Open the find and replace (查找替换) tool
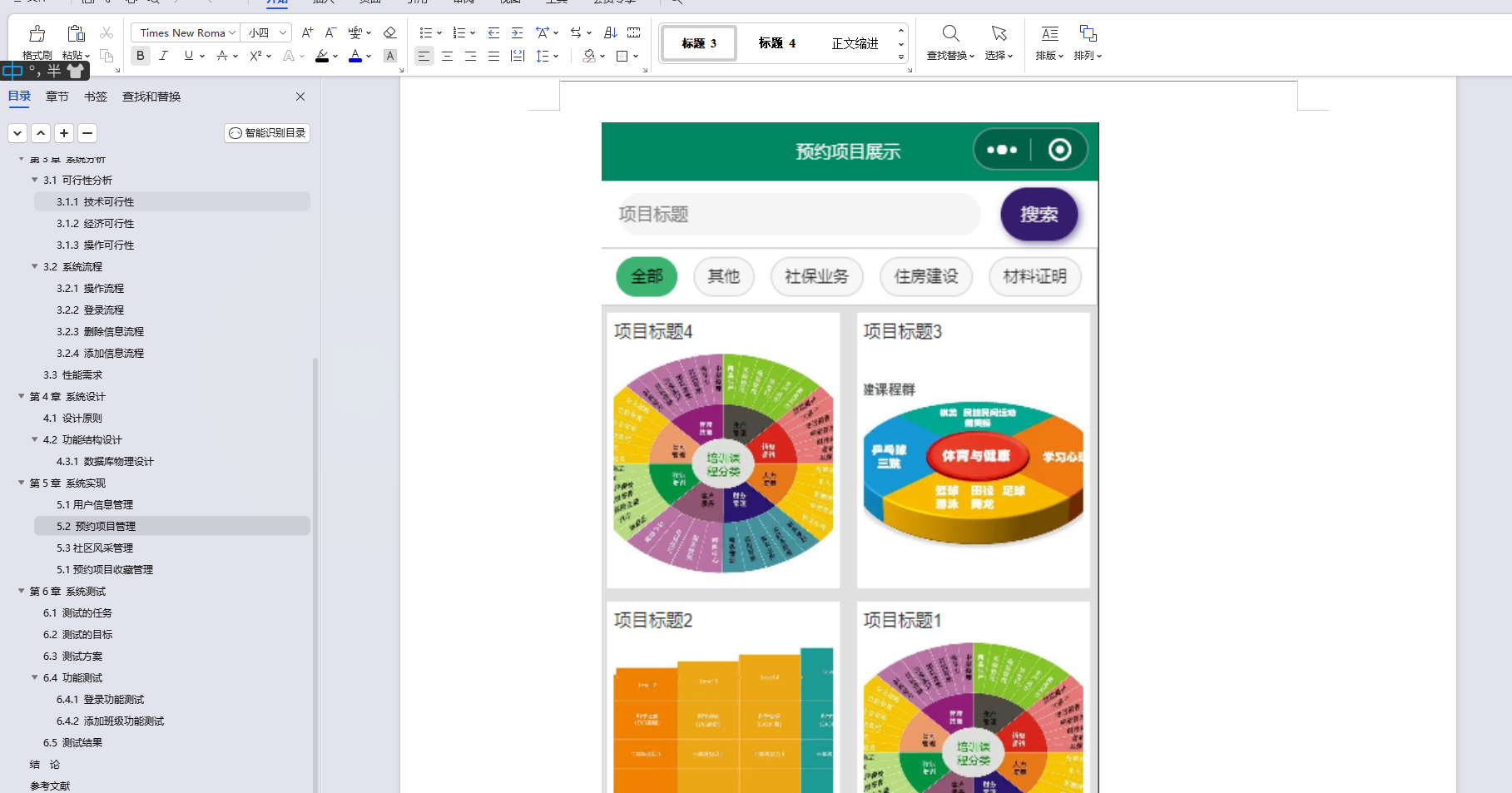The image size is (1512, 793). tap(949, 42)
